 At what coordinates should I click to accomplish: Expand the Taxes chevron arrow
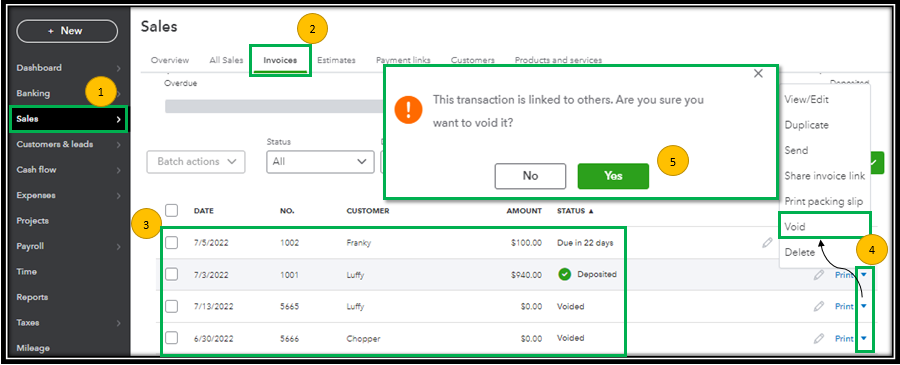[x=119, y=323]
